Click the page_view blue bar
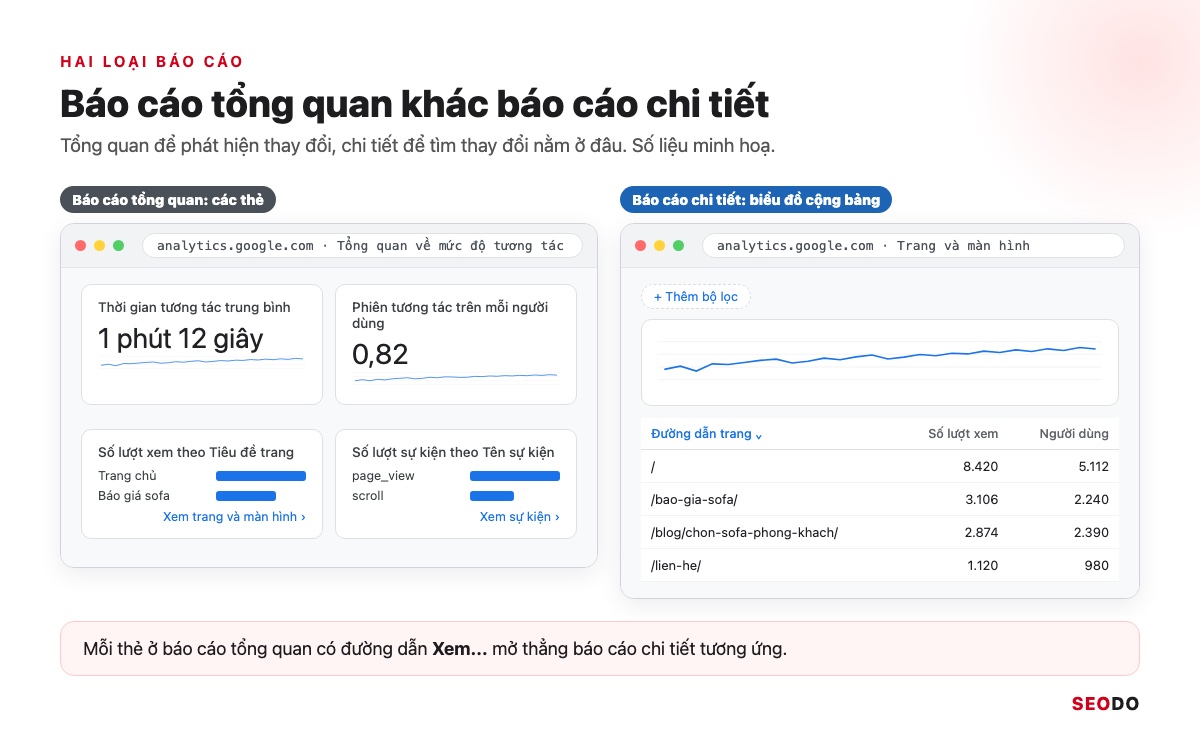The image size is (1200, 736). click(515, 476)
